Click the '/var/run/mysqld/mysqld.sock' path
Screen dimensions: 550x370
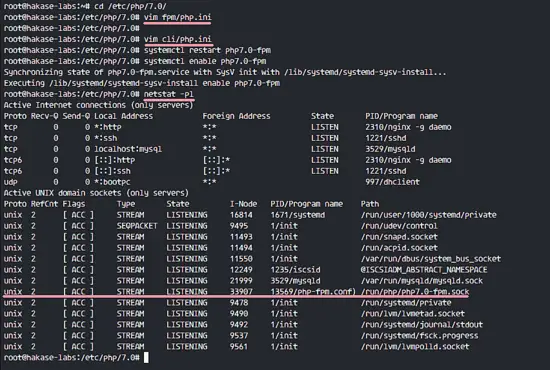[x=422, y=281]
